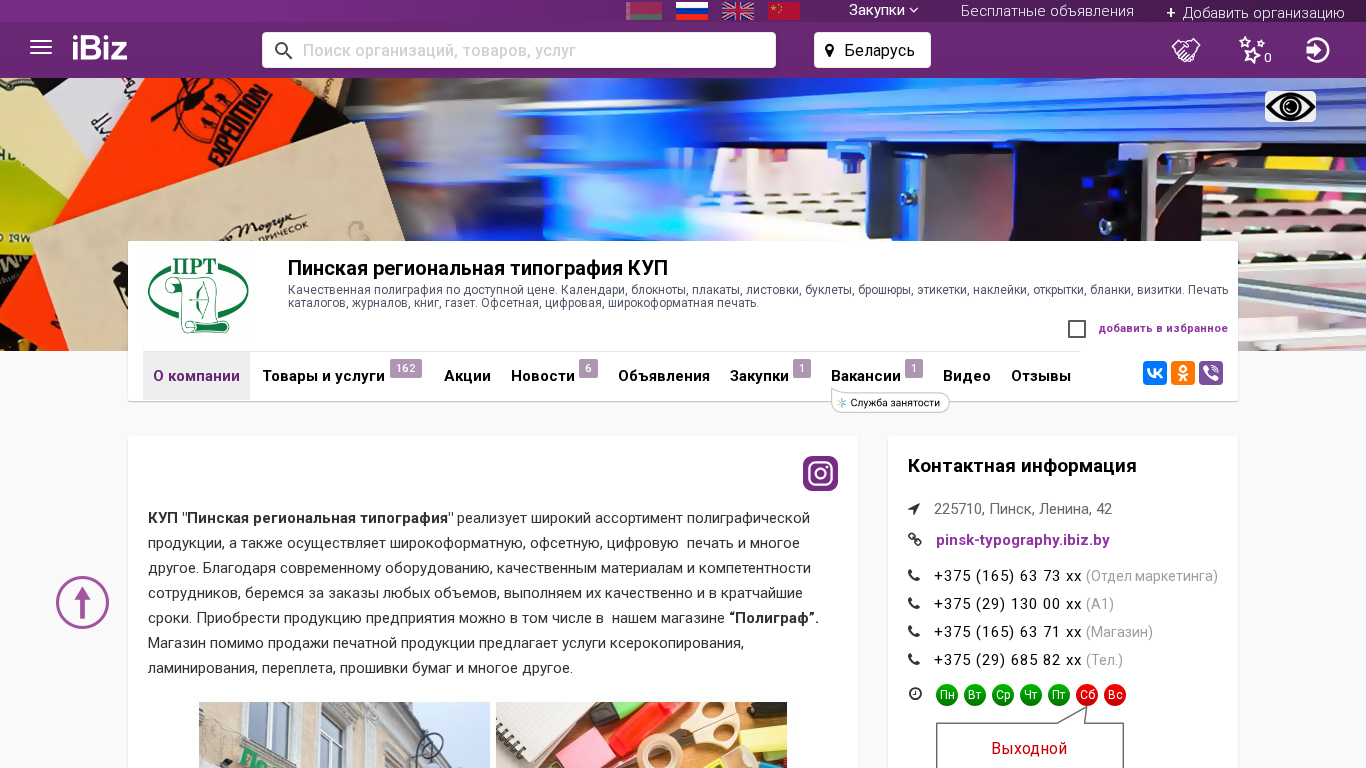Image resolution: width=1366 pixels, height=768 pixels.
Task: Select Saturday (Сб) schedule circle
Action: 1087,695
